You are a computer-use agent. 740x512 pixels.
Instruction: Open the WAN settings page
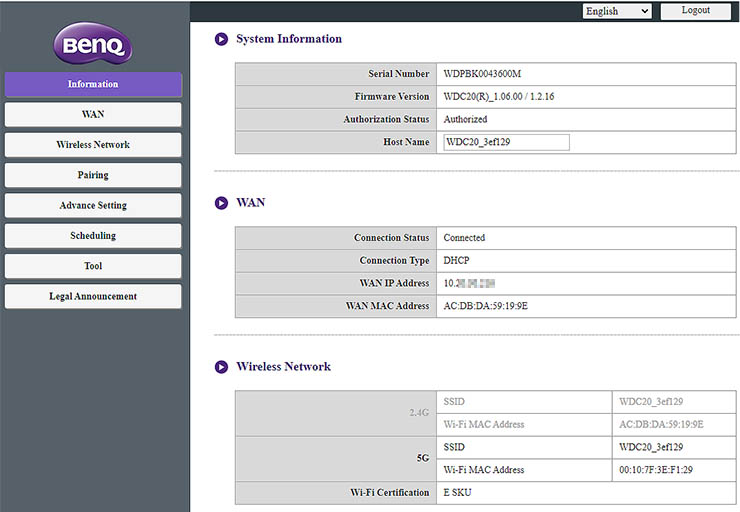tap(93, 115)
